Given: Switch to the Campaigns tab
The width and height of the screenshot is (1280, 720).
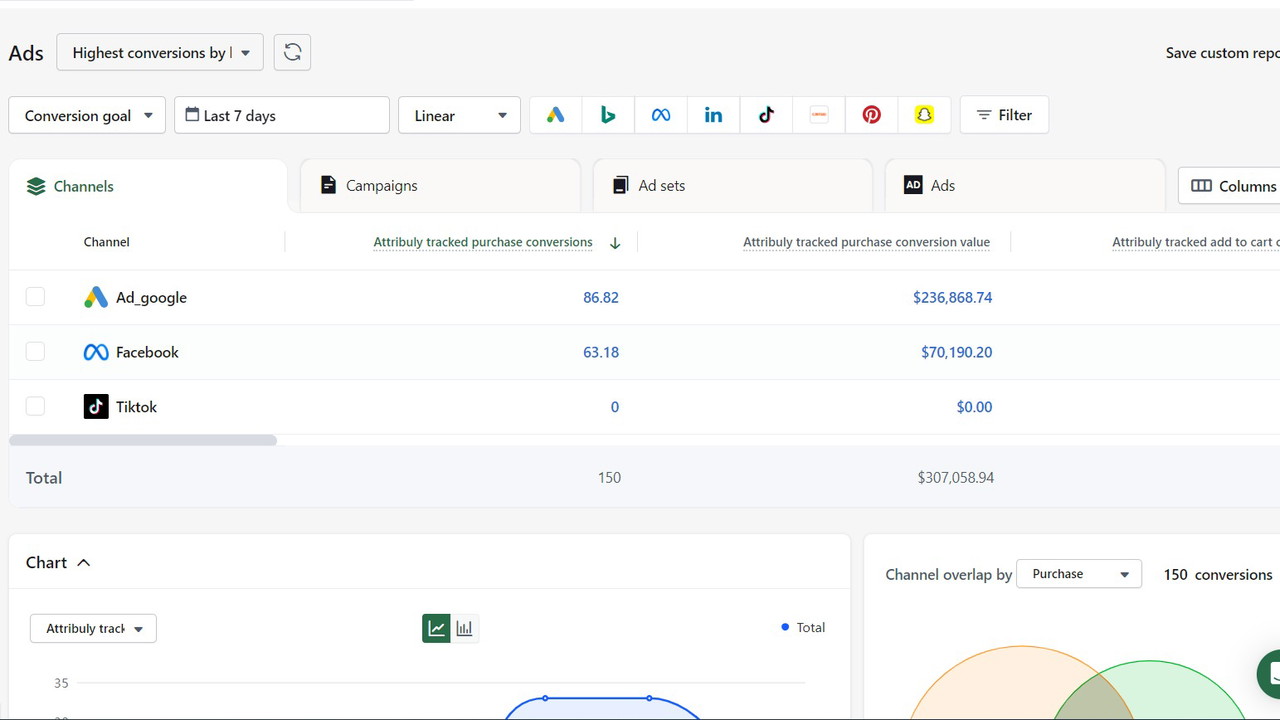Looking at the screenshot, I should coord(440,186).
